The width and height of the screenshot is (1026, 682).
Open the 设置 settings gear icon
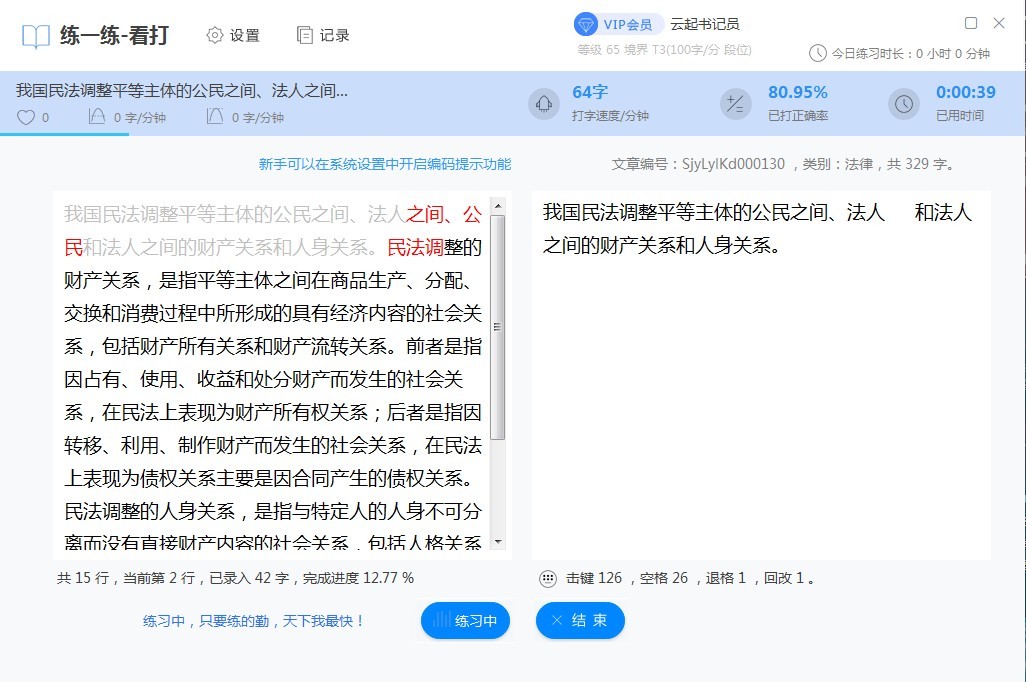[x=214, y=33]
